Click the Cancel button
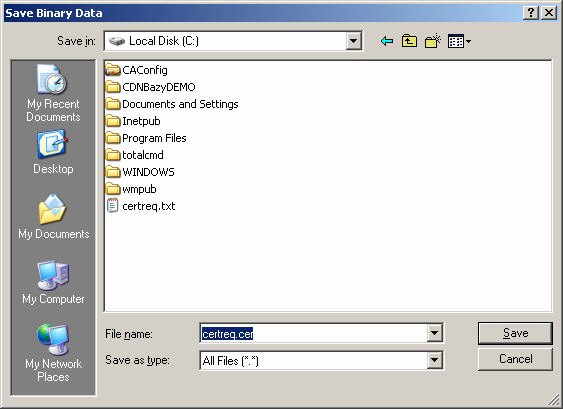The height and width of the screenshot is (409, 563). (x=515, y=359)
